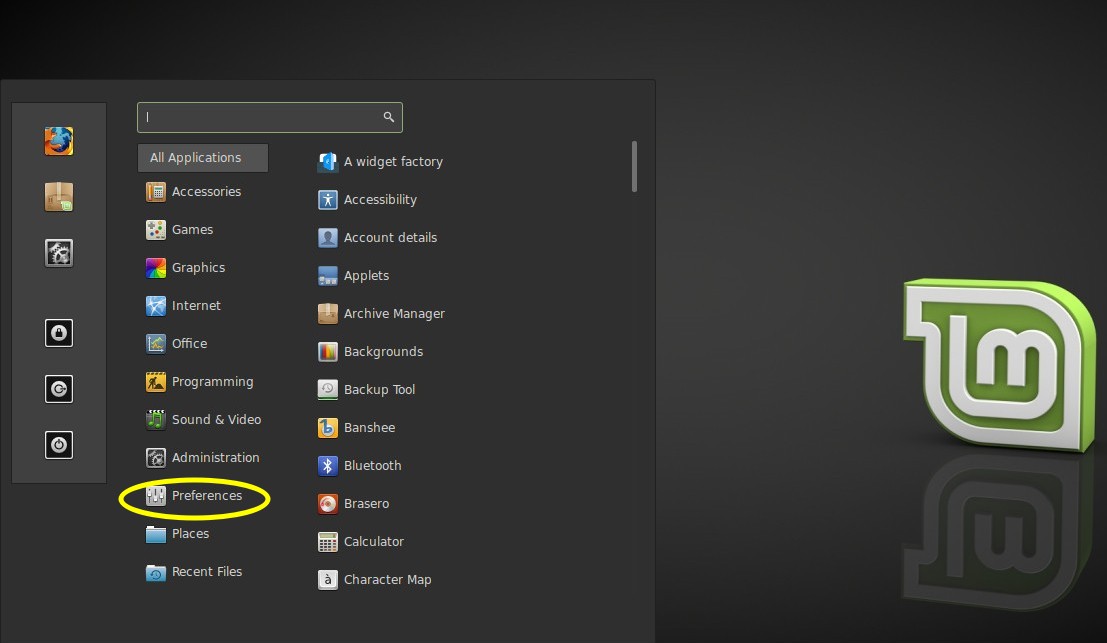Click the Quit power icon

point(59,445)
